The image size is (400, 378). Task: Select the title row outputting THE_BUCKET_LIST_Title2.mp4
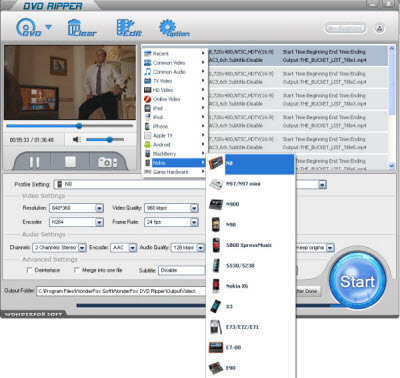[298, 78]
